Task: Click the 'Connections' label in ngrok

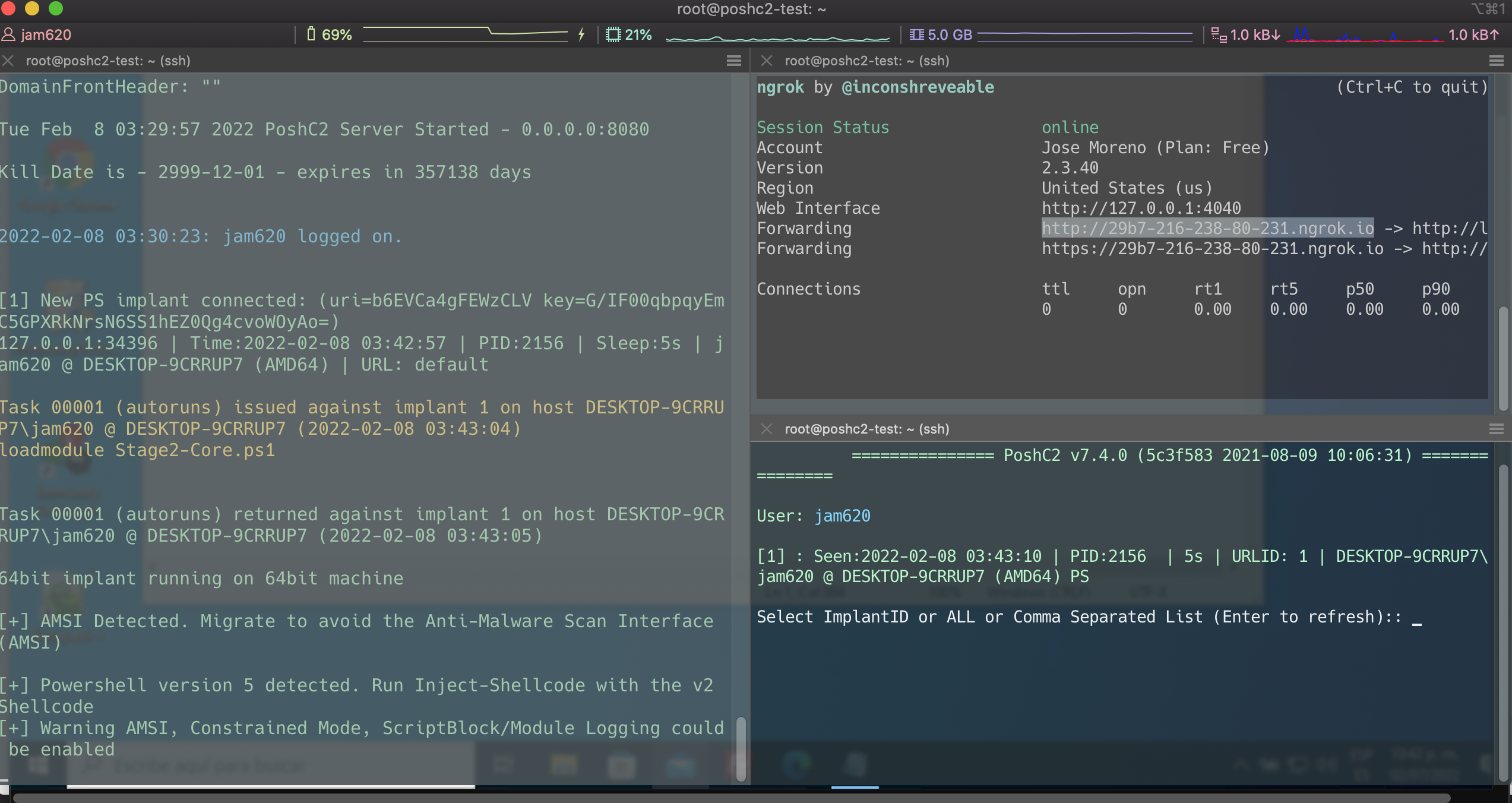Action: 808,289
